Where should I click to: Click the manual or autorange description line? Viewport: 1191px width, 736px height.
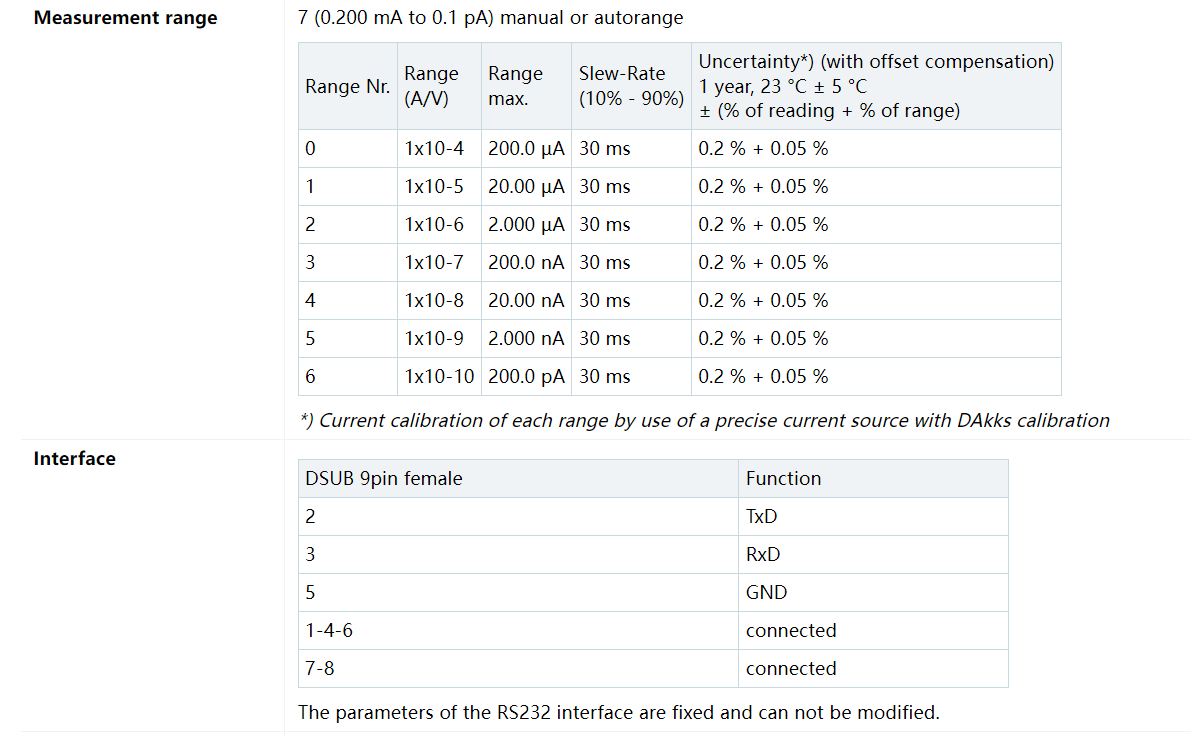(491, 17)
